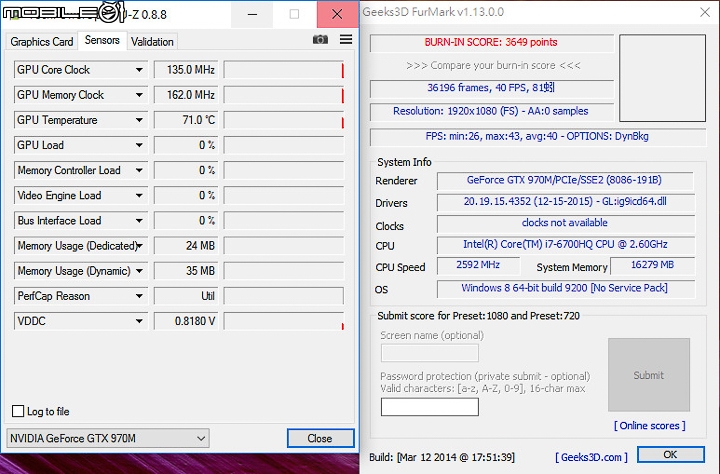Click the Util PerfCap Reason value
Image resolution: width=720 pixels, height=474 pixels.
pyautogui.click(x=186, y=296)
